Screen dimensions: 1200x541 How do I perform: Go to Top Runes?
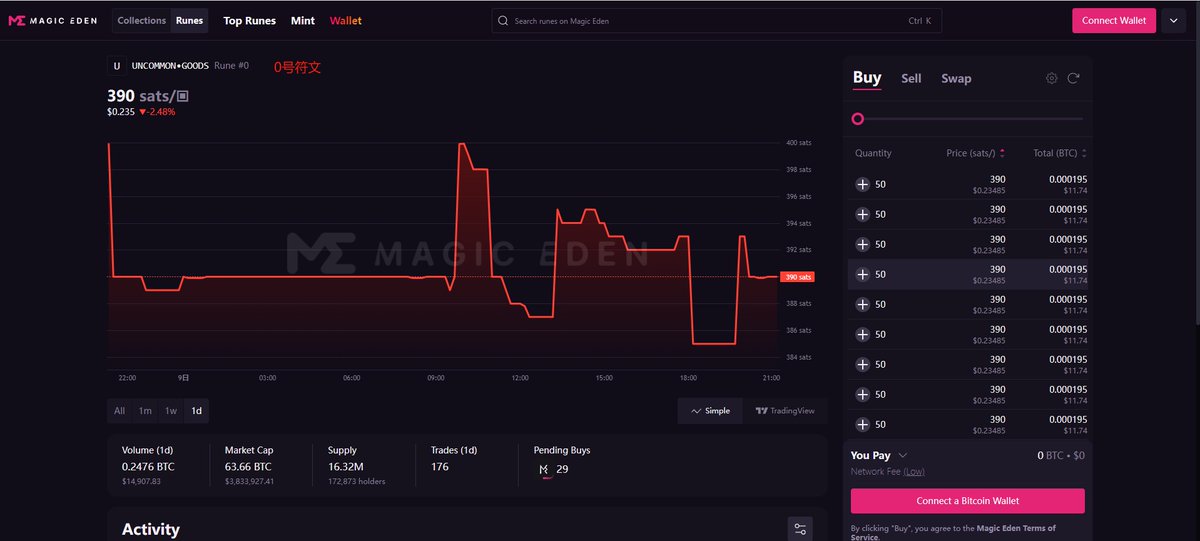(x=249, y=21)
